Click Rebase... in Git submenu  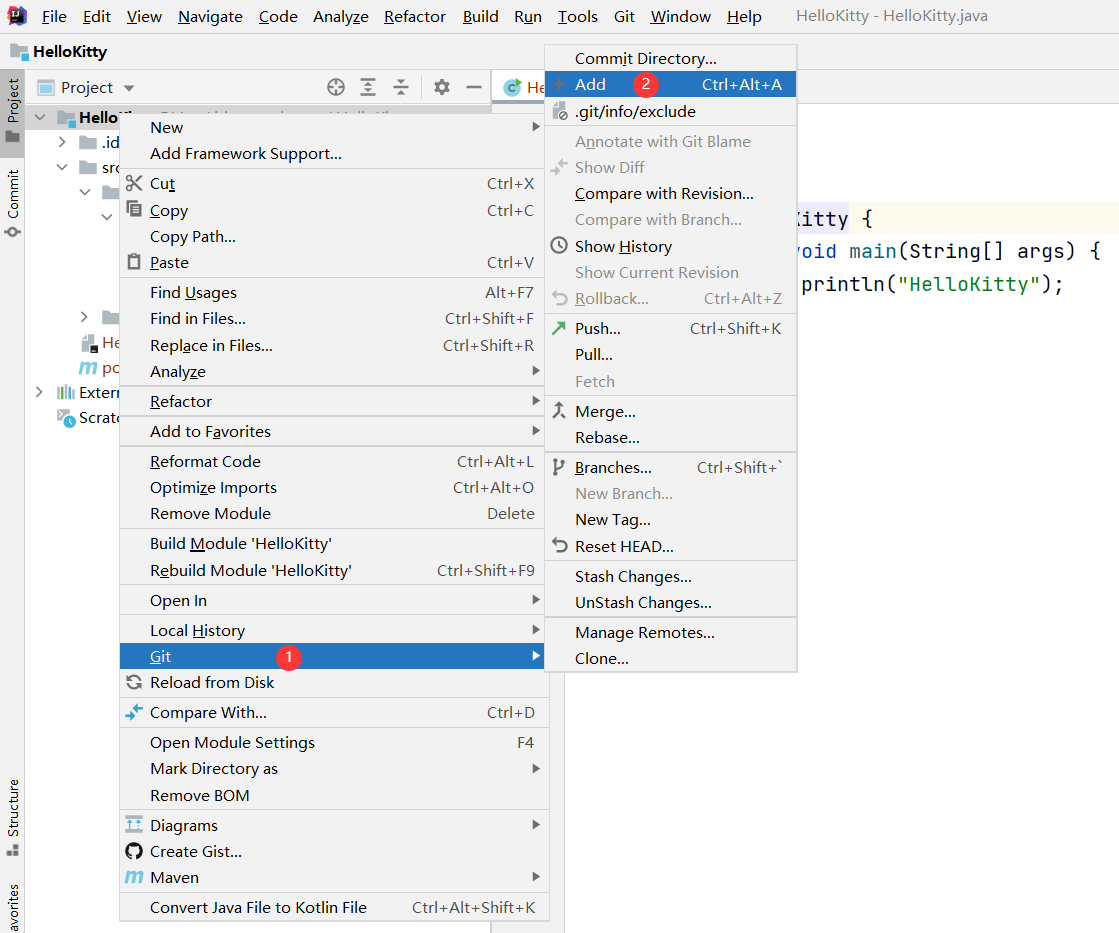pos(670,438)
